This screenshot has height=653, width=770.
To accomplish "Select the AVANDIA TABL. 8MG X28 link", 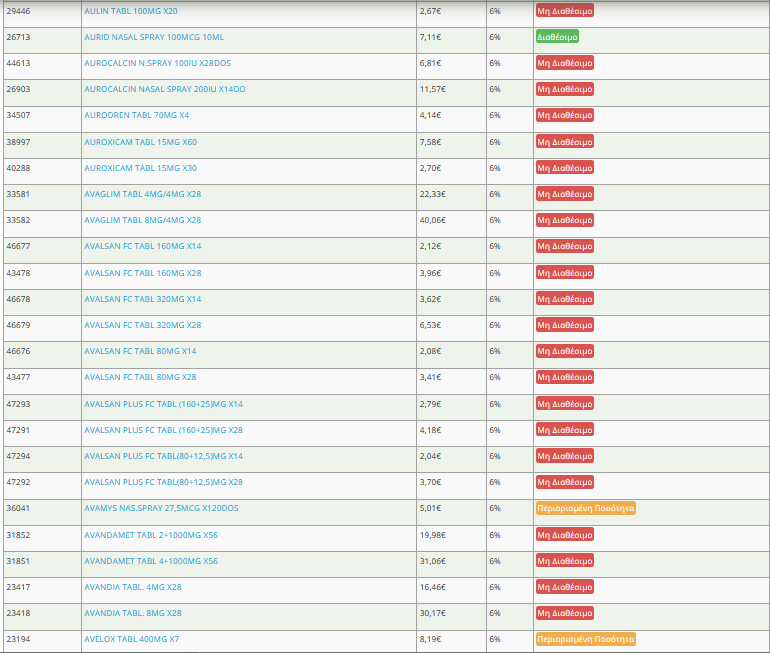I will pyautogui.click(x=133, y=613).
